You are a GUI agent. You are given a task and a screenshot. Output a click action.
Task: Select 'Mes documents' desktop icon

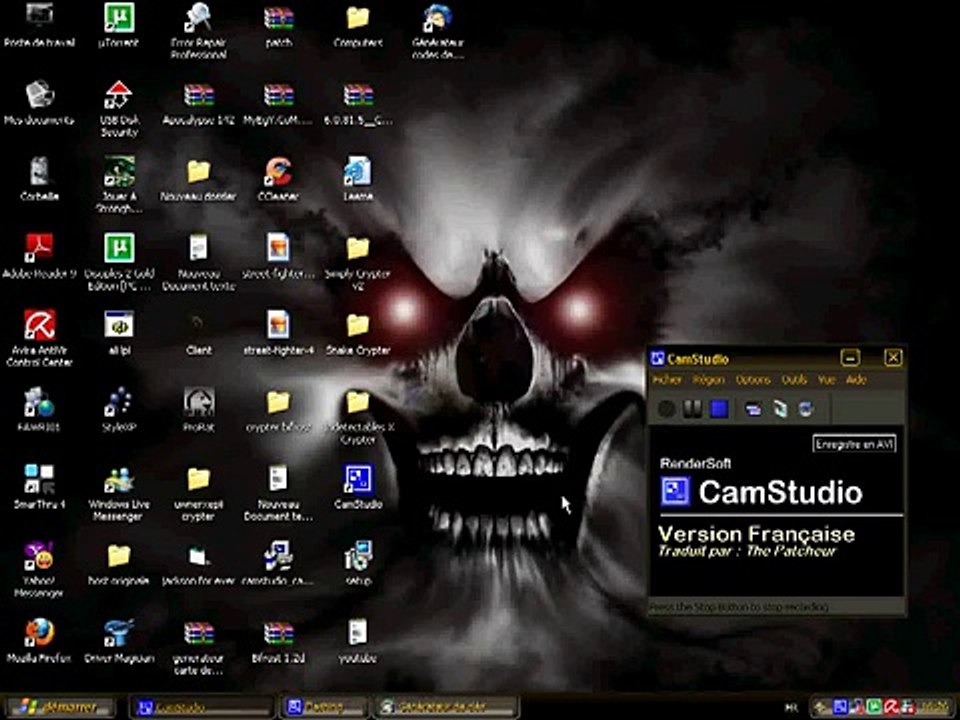39,102
